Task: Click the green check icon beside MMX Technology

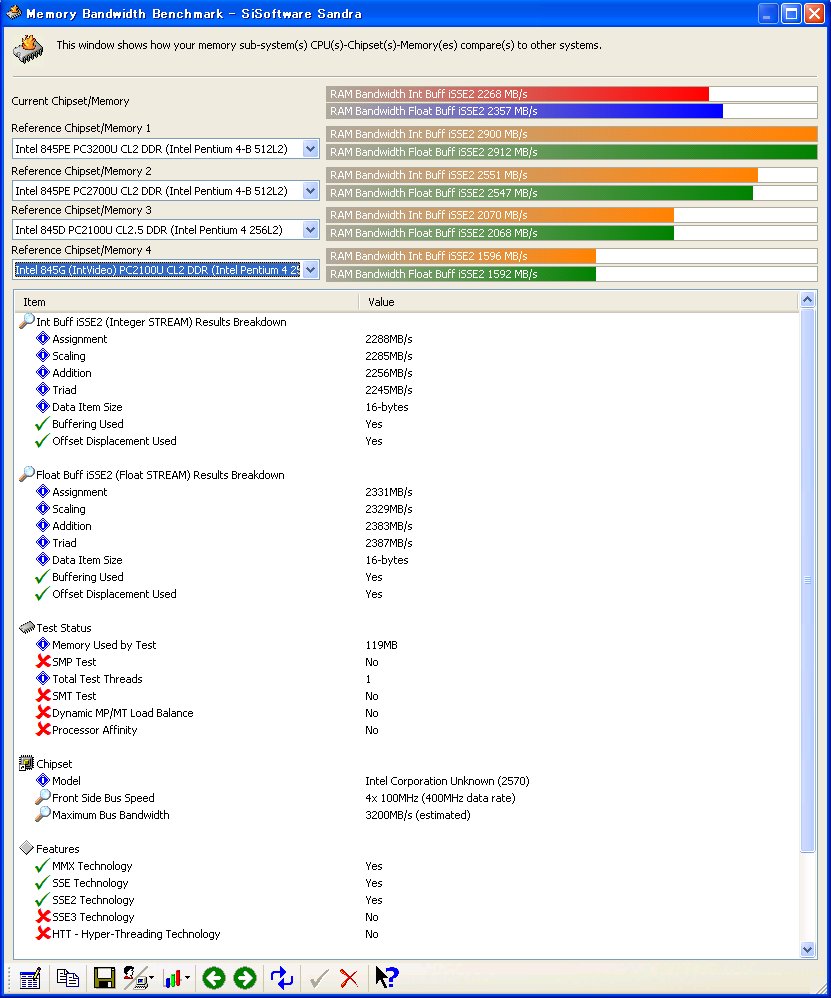Action: tap(42, 866)
